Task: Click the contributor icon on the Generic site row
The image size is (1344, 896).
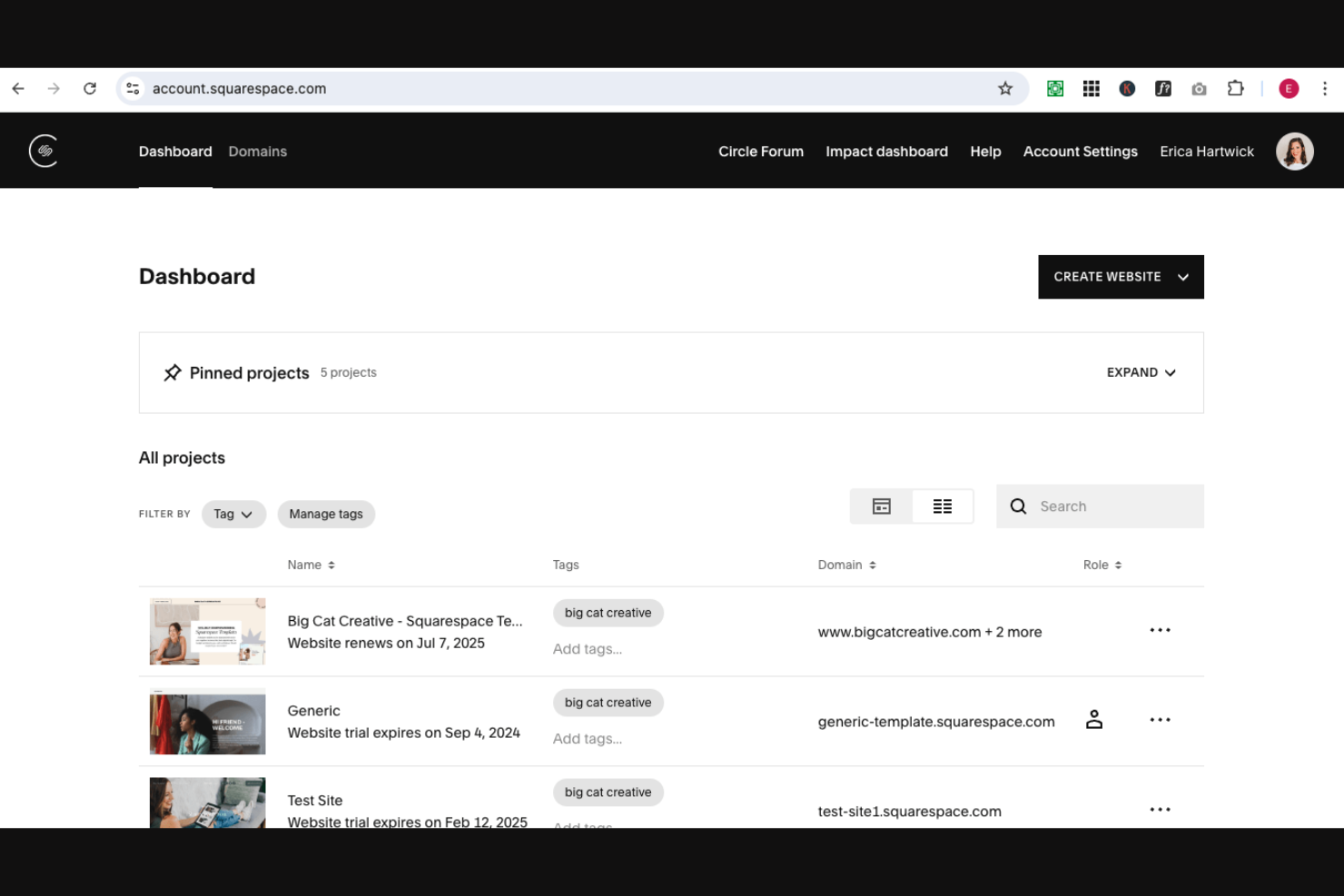Action: (1093, 719)
